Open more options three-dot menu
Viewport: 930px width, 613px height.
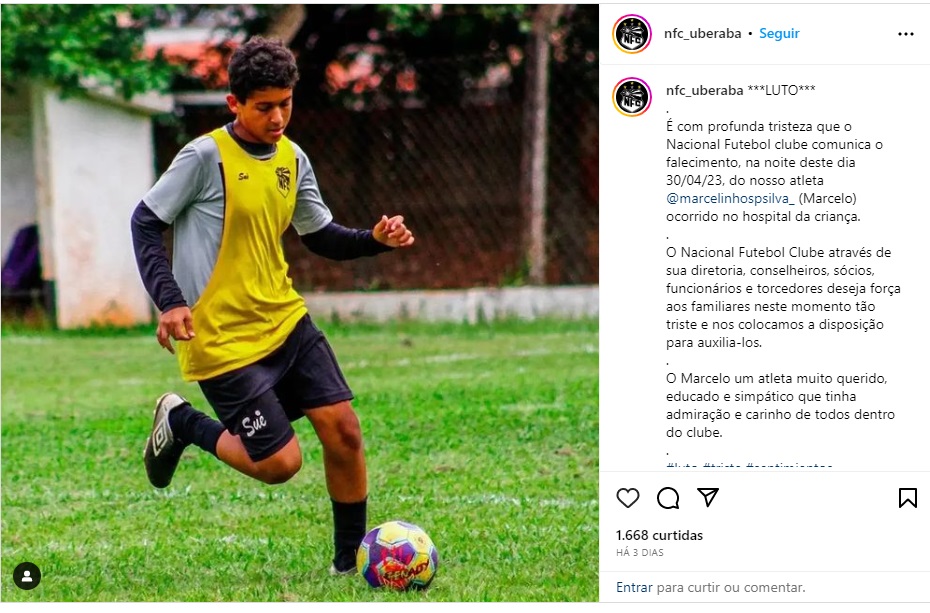tap(906, 34)
